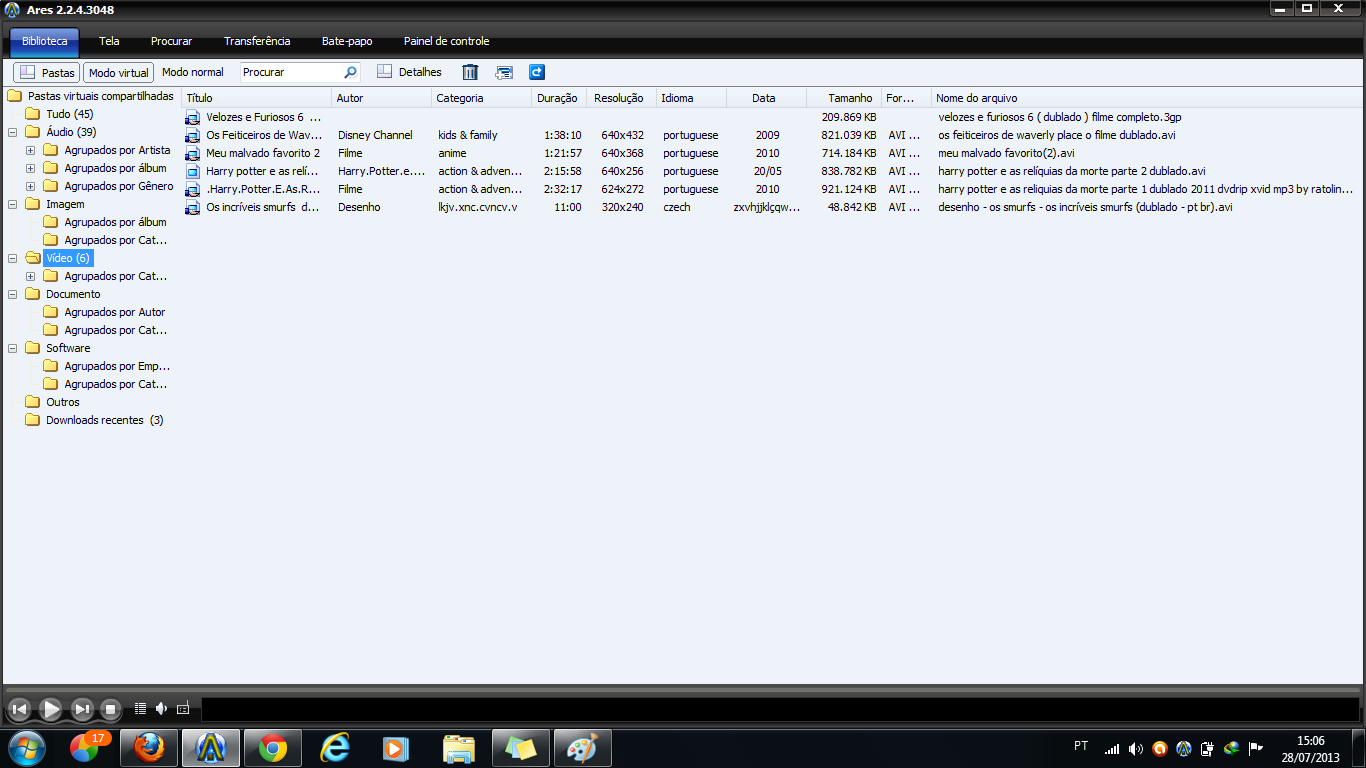The image size is (1366, 768).
Task: Collapse the Software tree node
Action: [x=12, y=348]
